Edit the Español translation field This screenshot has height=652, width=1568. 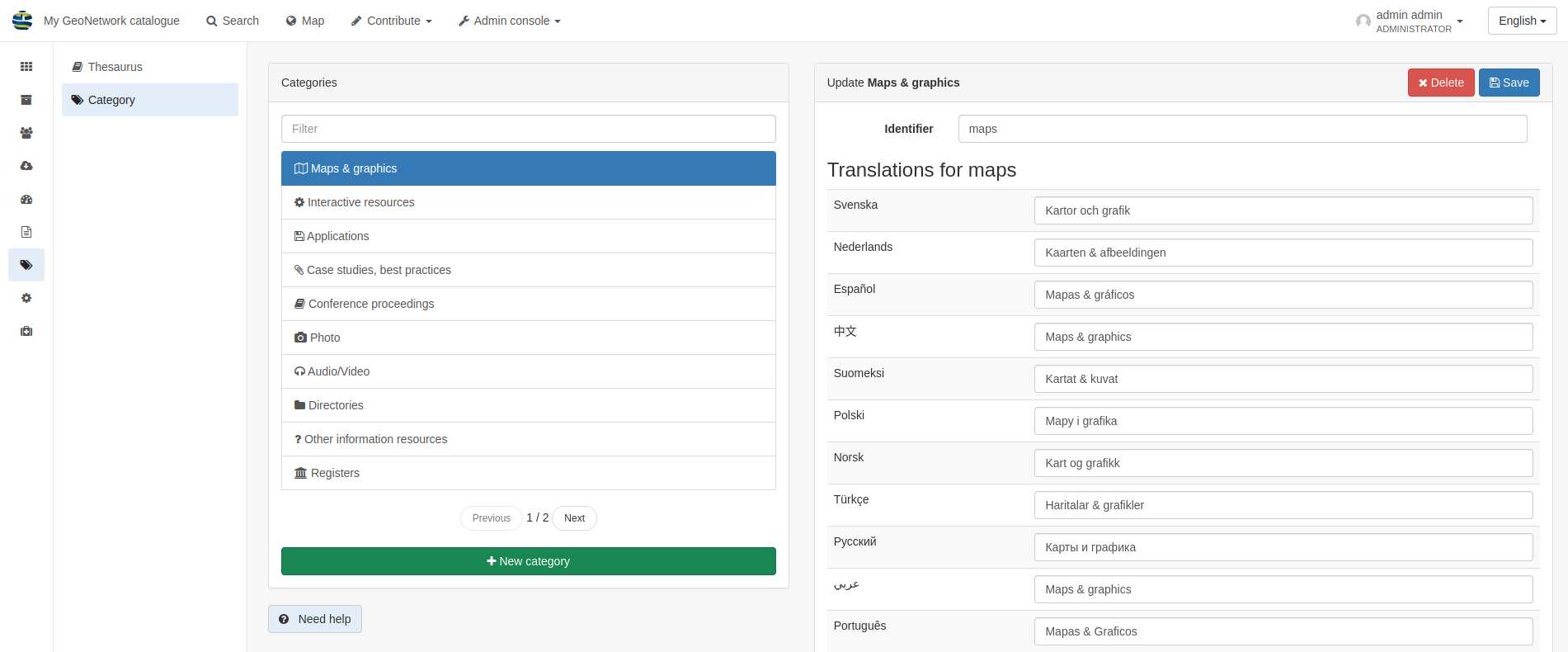point(1283,295)
